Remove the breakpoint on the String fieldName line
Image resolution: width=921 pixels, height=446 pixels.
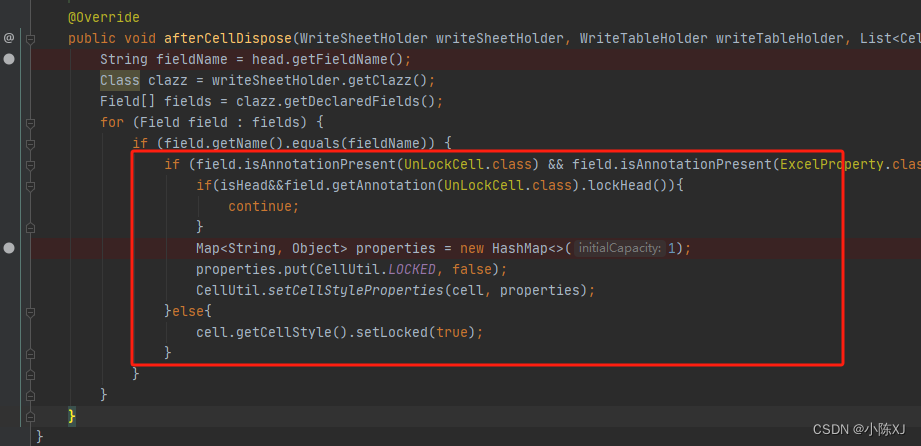[9, 59]
